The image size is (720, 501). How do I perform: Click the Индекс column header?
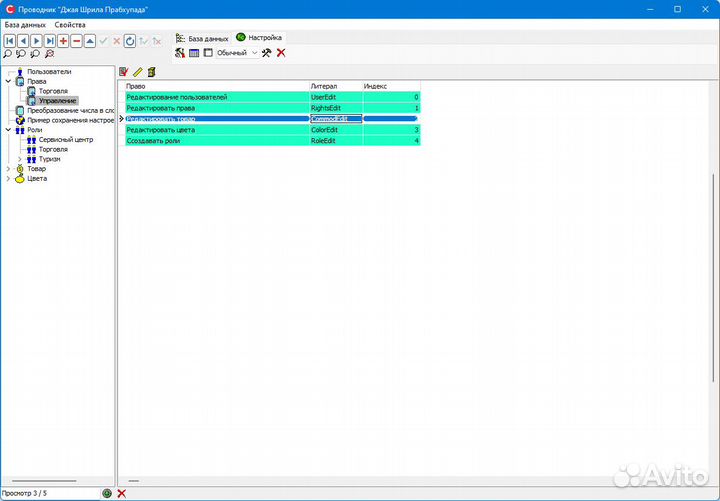(x=392, y=86)
